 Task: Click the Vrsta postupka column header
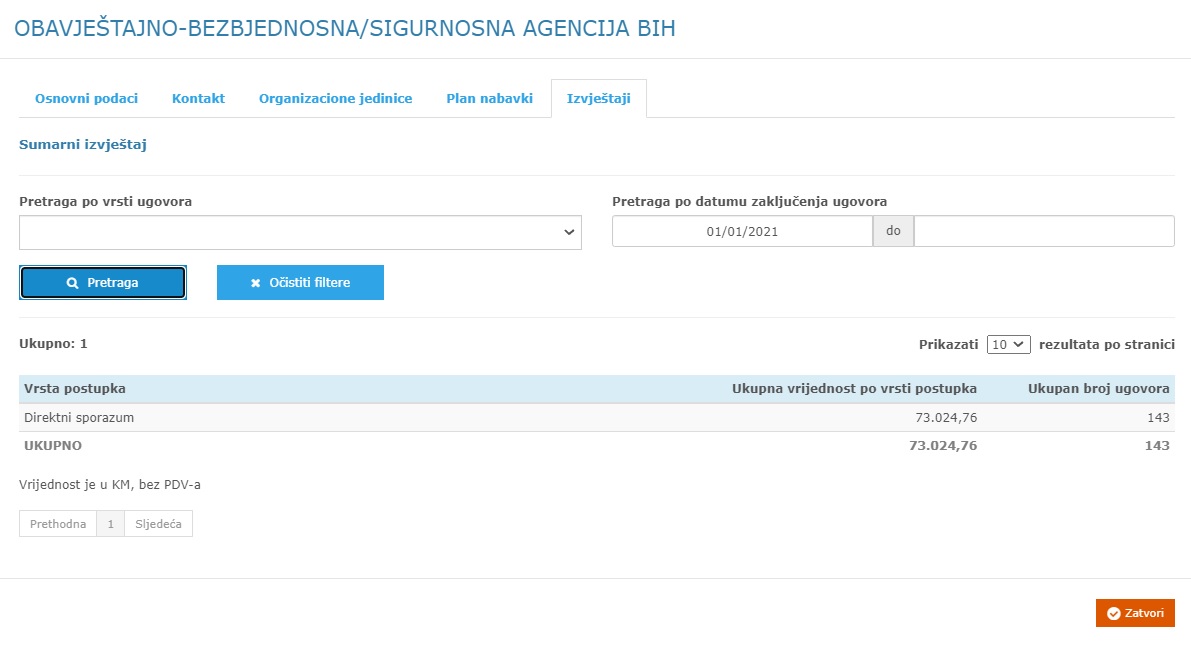[75, 388]
